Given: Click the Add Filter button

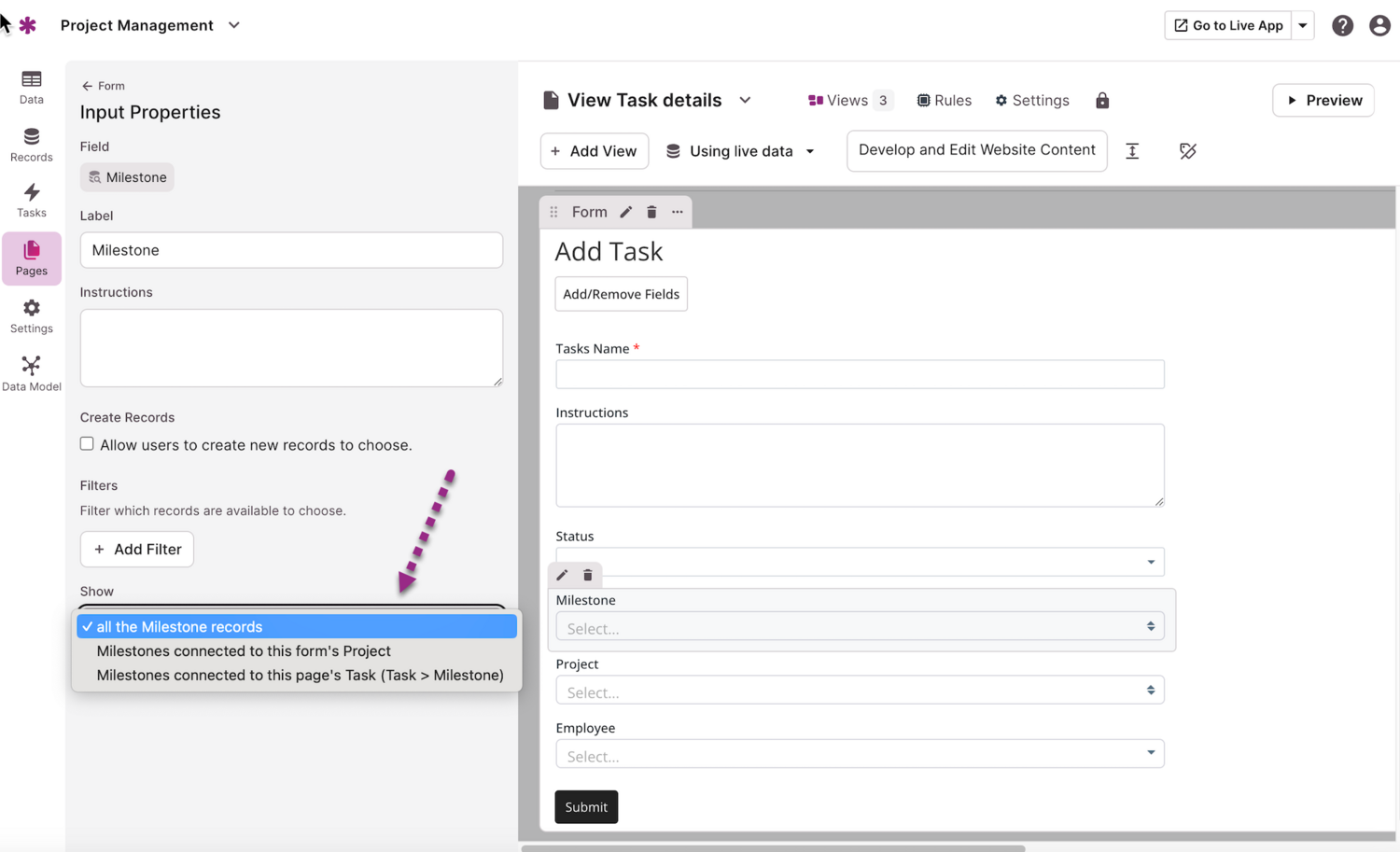Looking at the screenshot, I should [x=137, y=550].
